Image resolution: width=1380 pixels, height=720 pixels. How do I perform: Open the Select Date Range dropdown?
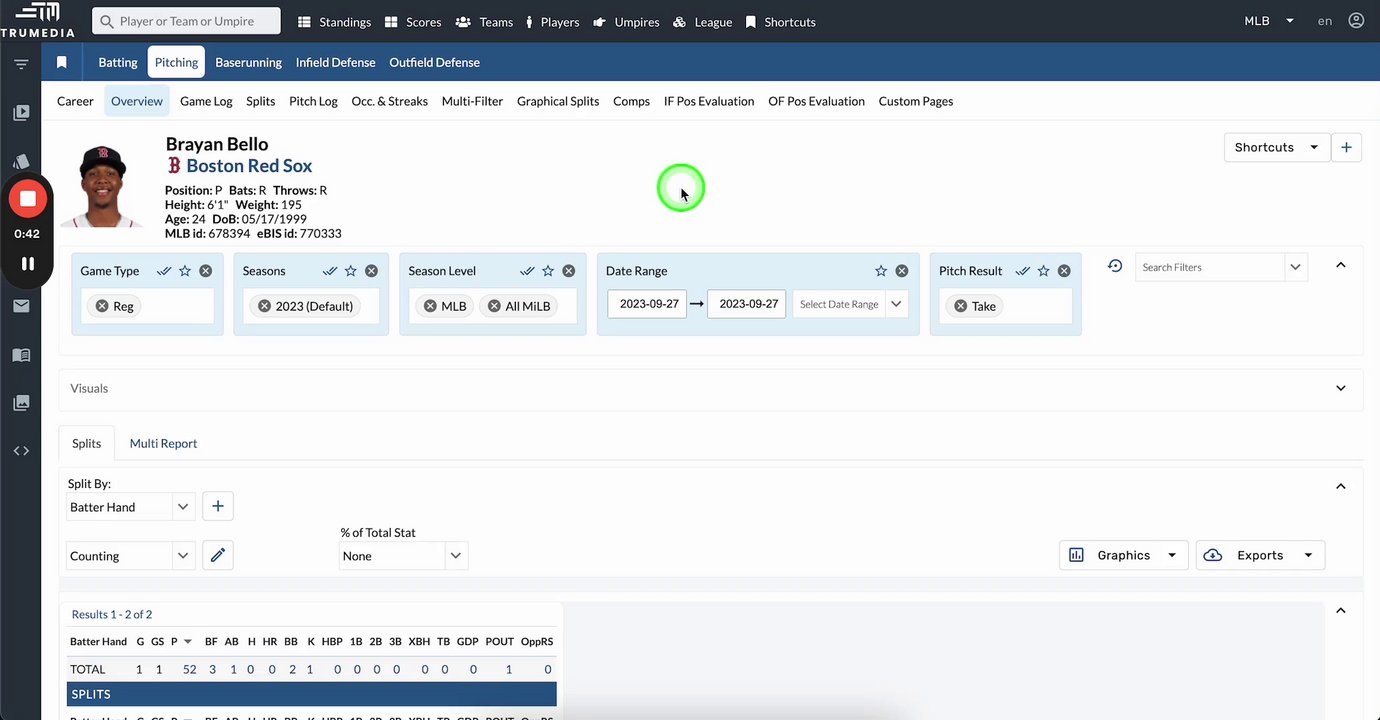coord(850,304)
